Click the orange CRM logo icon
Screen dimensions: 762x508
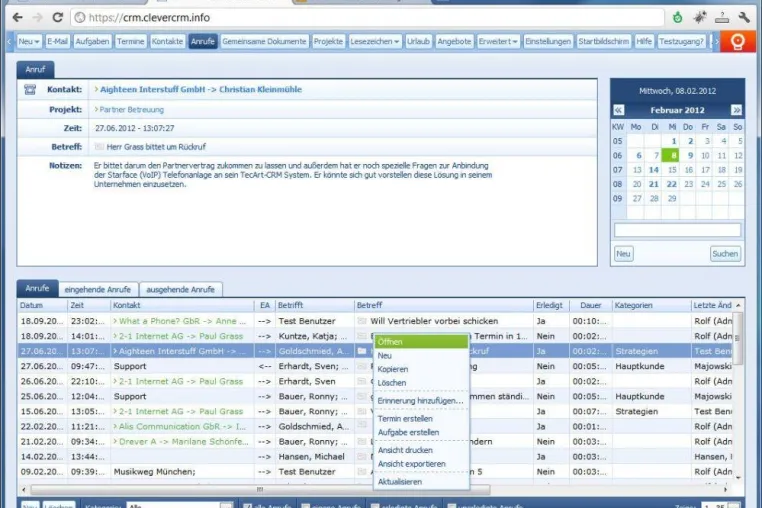(x=738, y=41)
